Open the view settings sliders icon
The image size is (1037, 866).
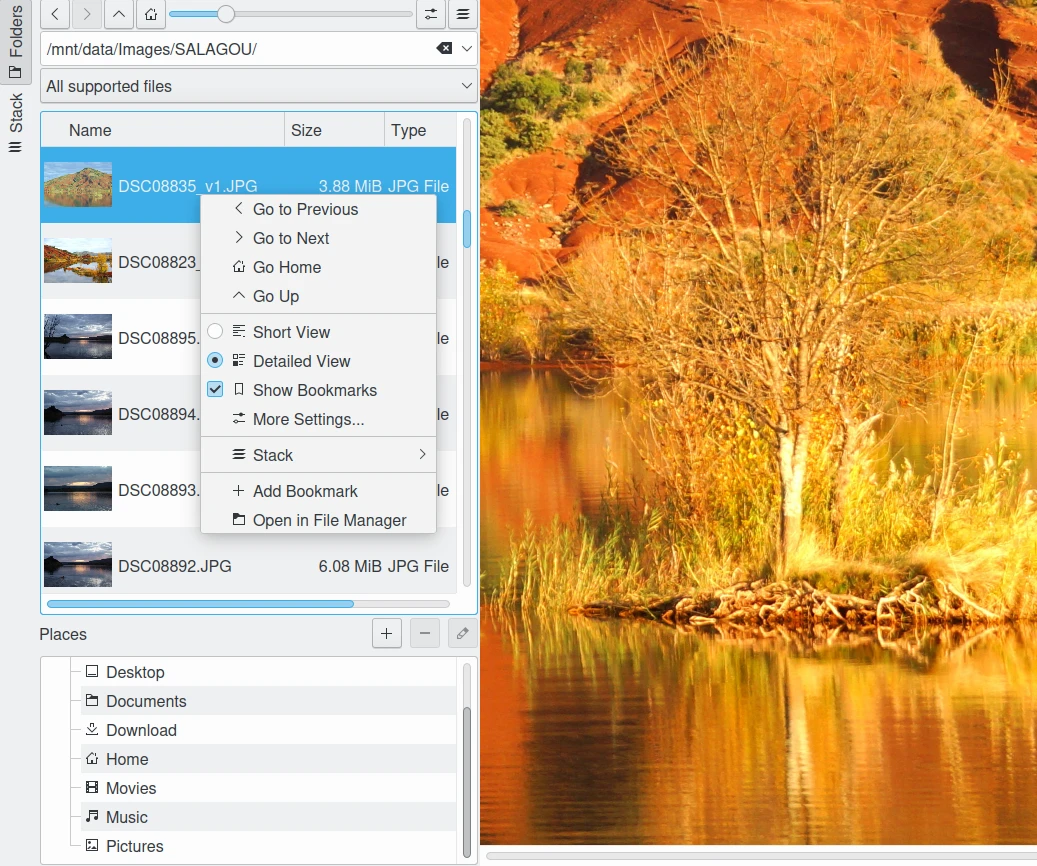[430, 14]
